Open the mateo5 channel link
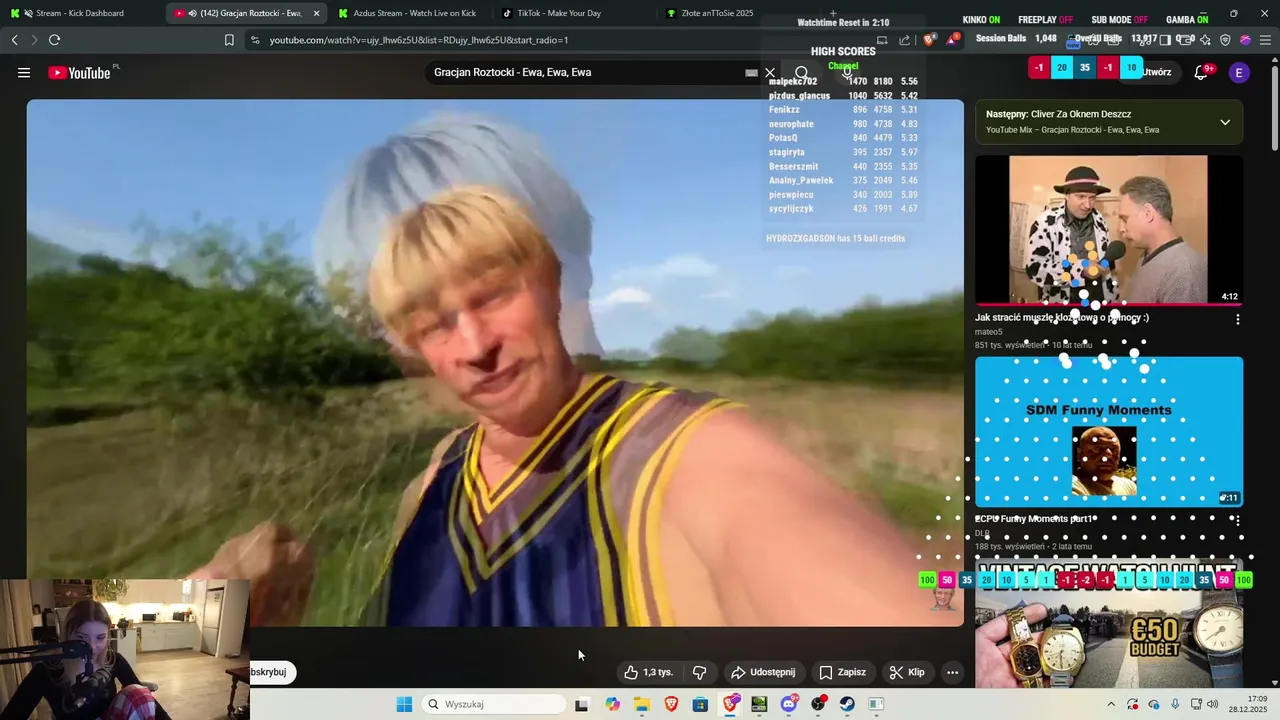Viewport: 1280px width, 720px height. [988, 332]
